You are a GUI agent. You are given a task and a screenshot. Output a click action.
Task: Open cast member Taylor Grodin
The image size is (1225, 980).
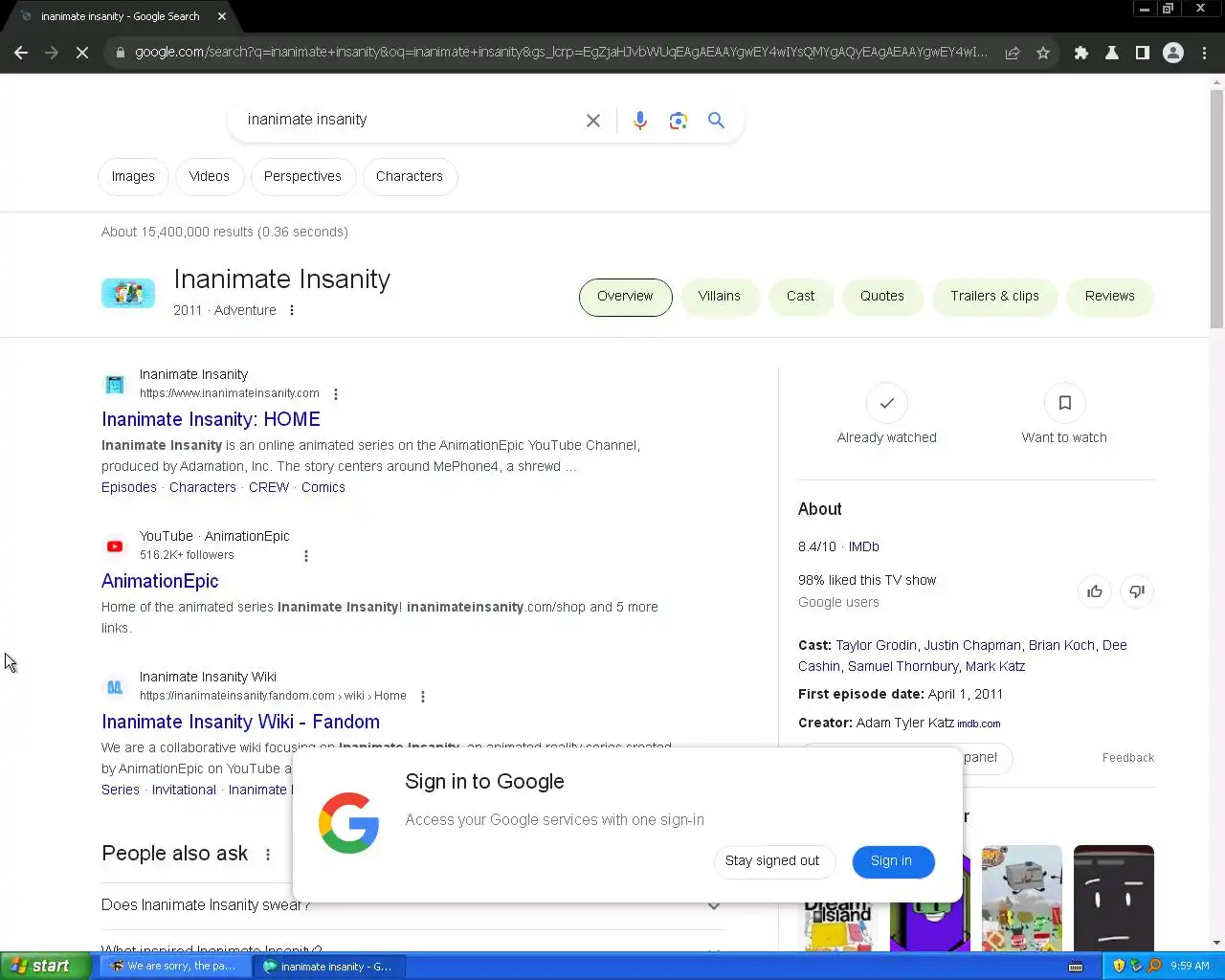click(876, 646)
